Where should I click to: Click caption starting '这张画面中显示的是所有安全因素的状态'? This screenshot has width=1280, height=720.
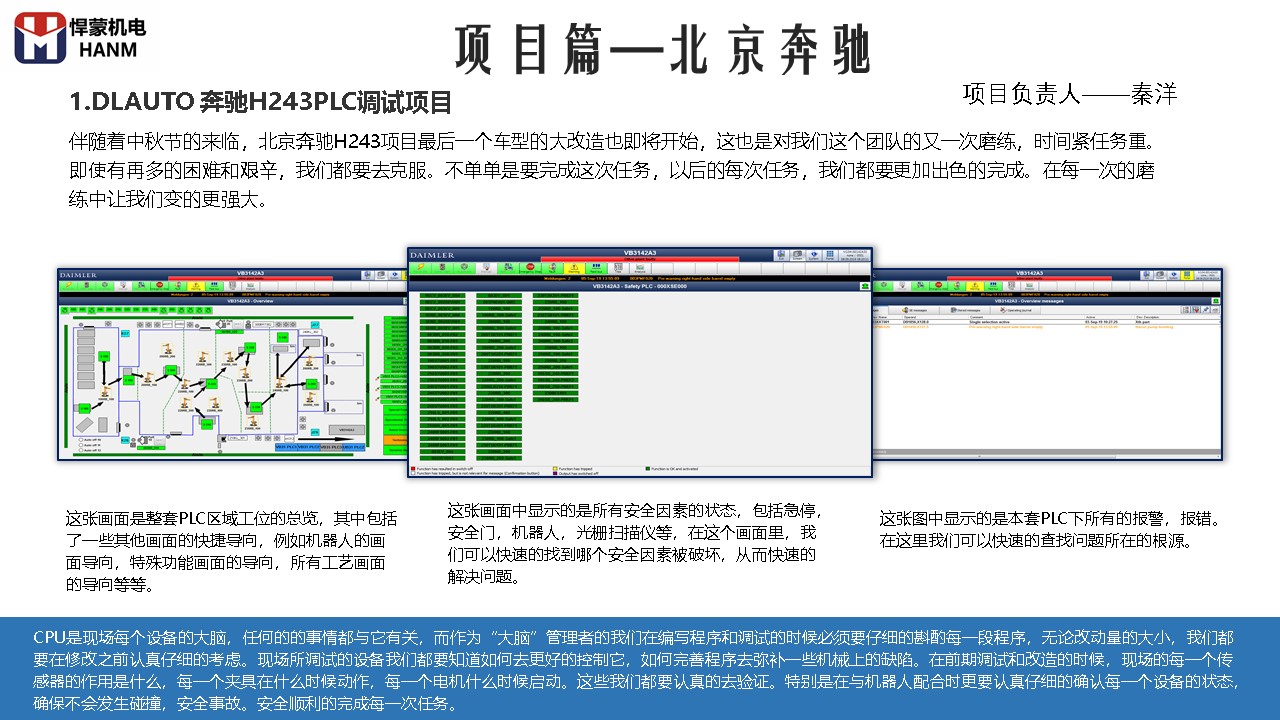pos(634,543)
